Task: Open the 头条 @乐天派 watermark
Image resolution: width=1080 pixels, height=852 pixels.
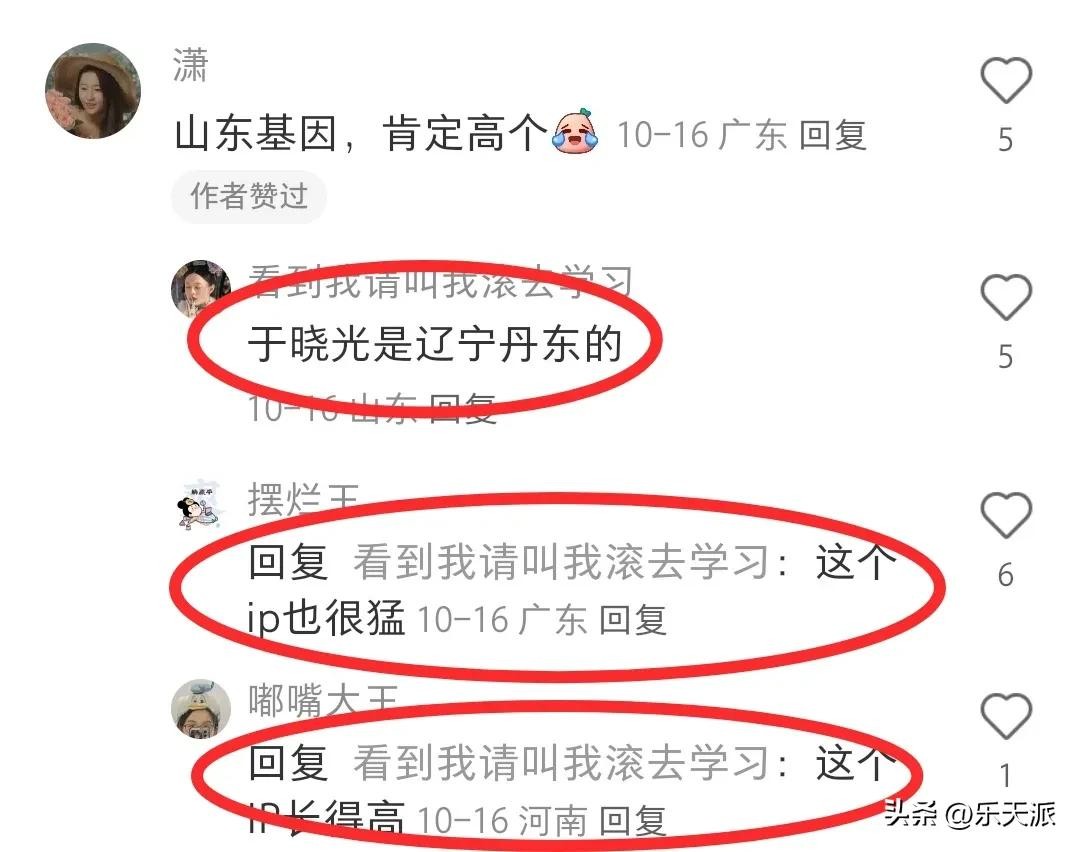Action: coord(970,814)
